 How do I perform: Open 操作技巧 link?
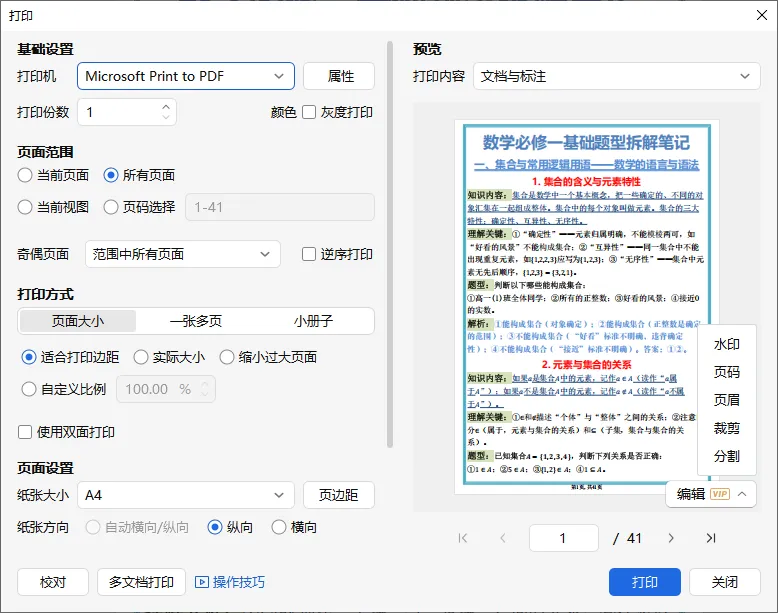click(x=238, y=582)
